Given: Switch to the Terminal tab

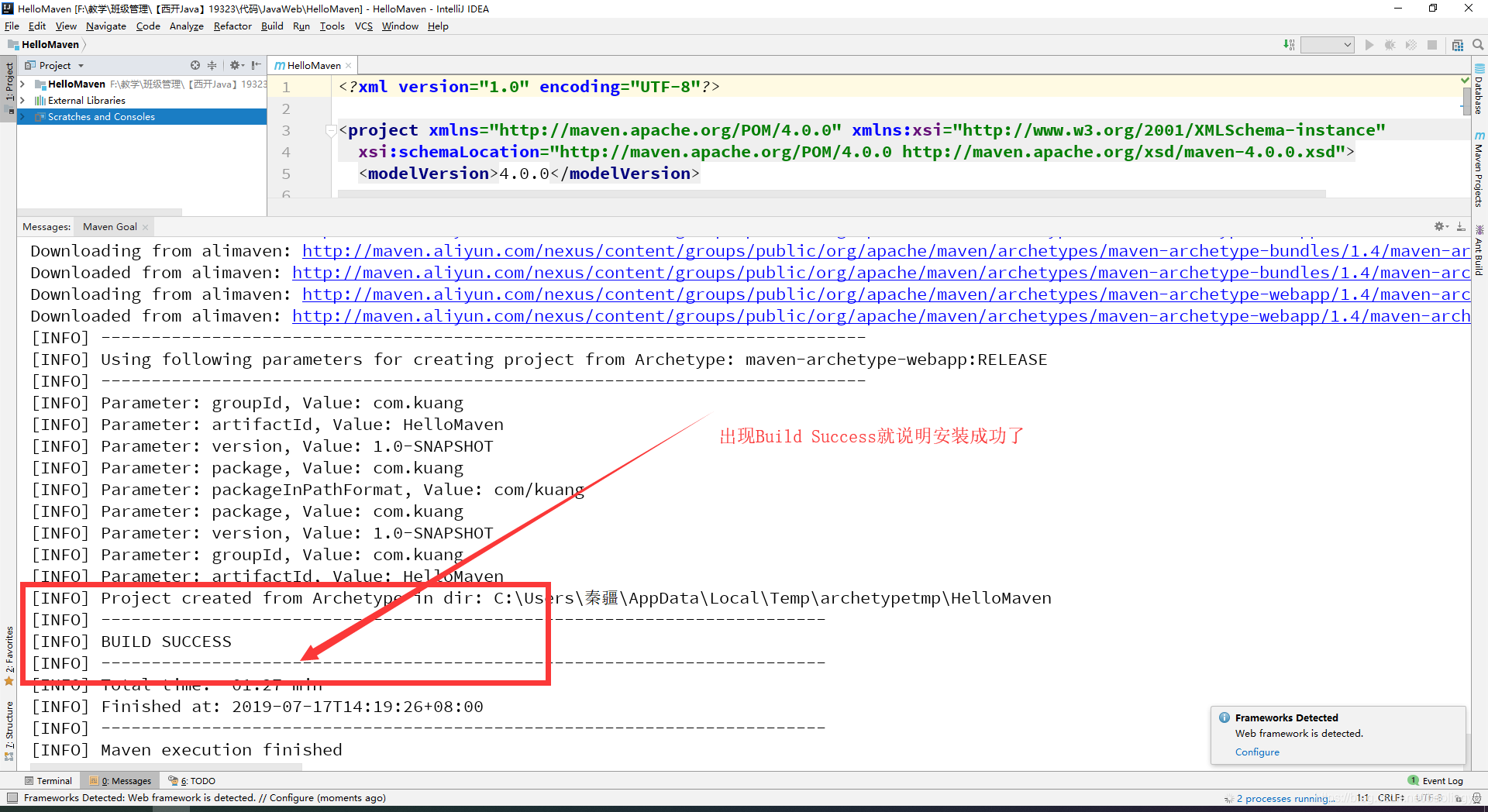Looking at the screenshot, I should coord(48,780).
